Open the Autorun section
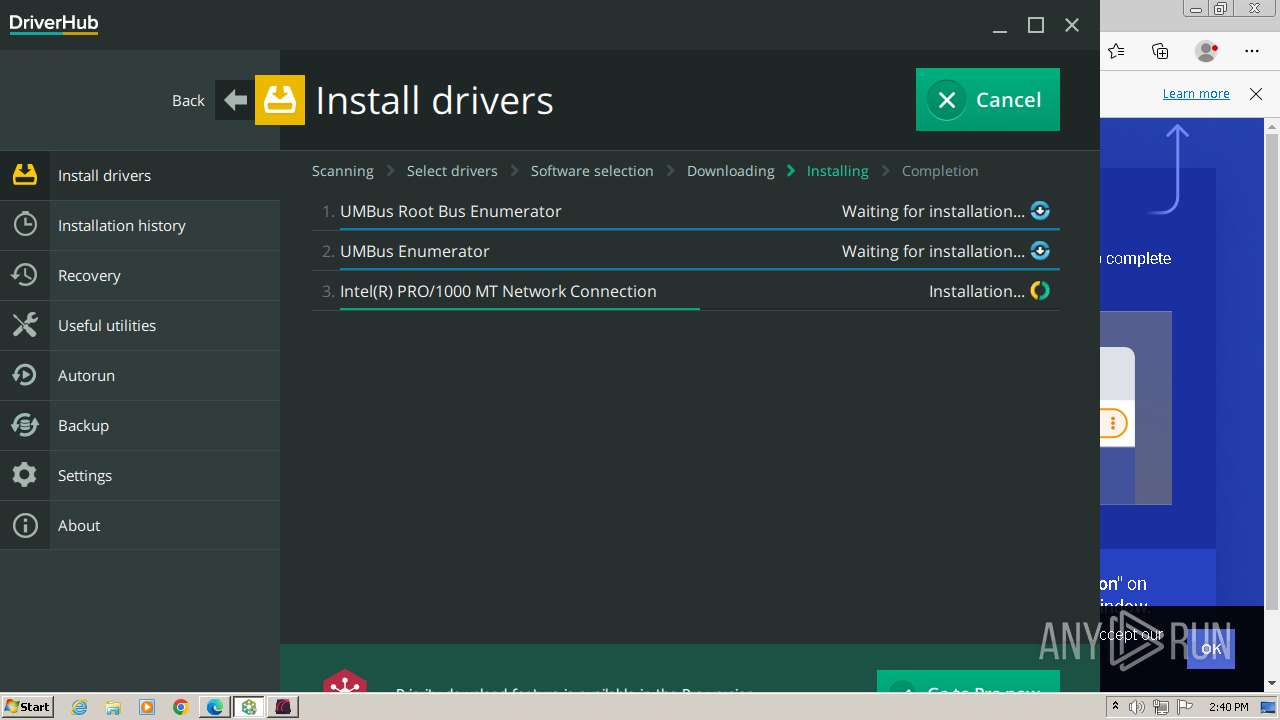This screenshot has height=720, width=1280. pos(140,375)
